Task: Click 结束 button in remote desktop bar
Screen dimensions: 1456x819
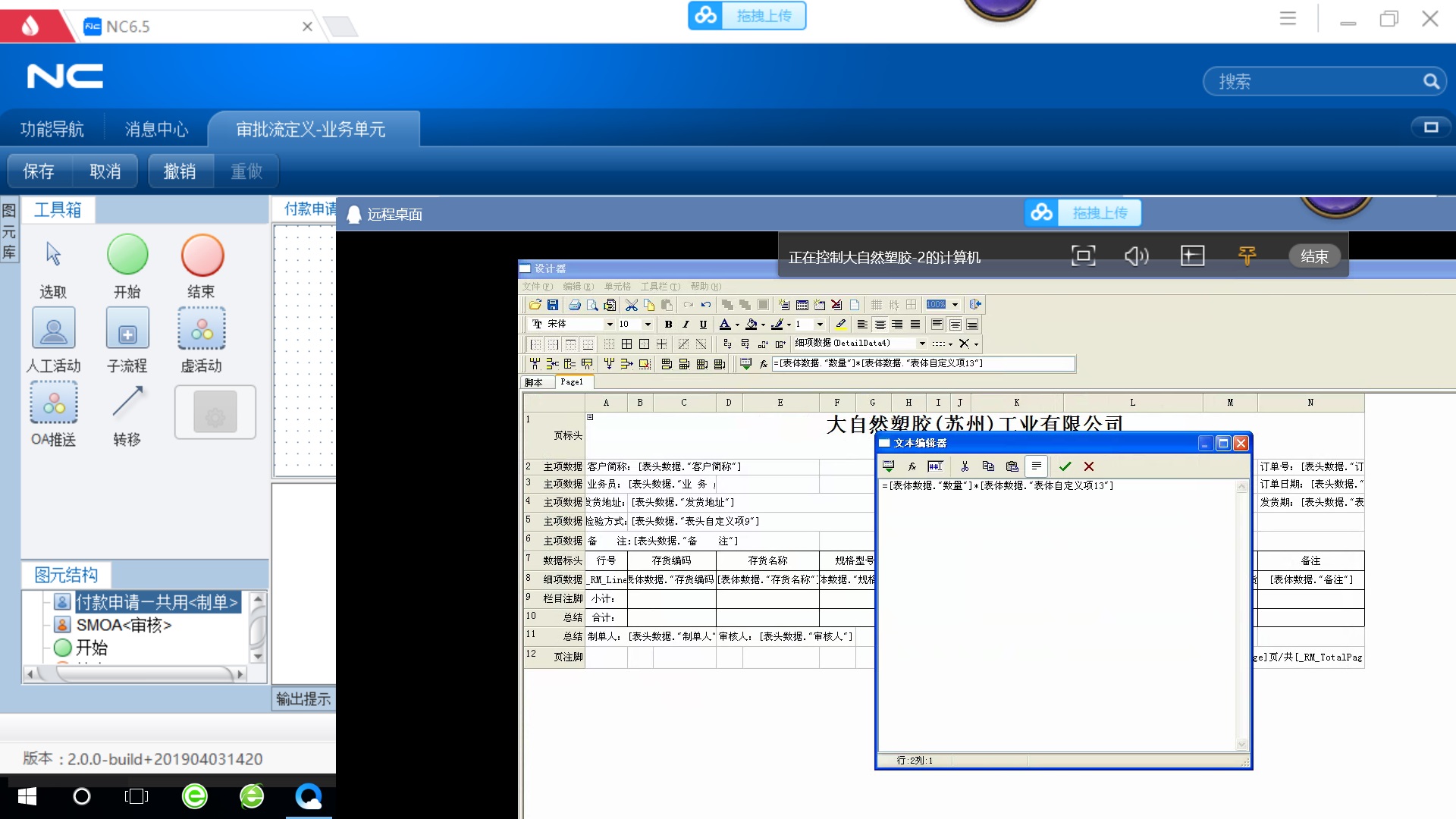Action: 1315,256
